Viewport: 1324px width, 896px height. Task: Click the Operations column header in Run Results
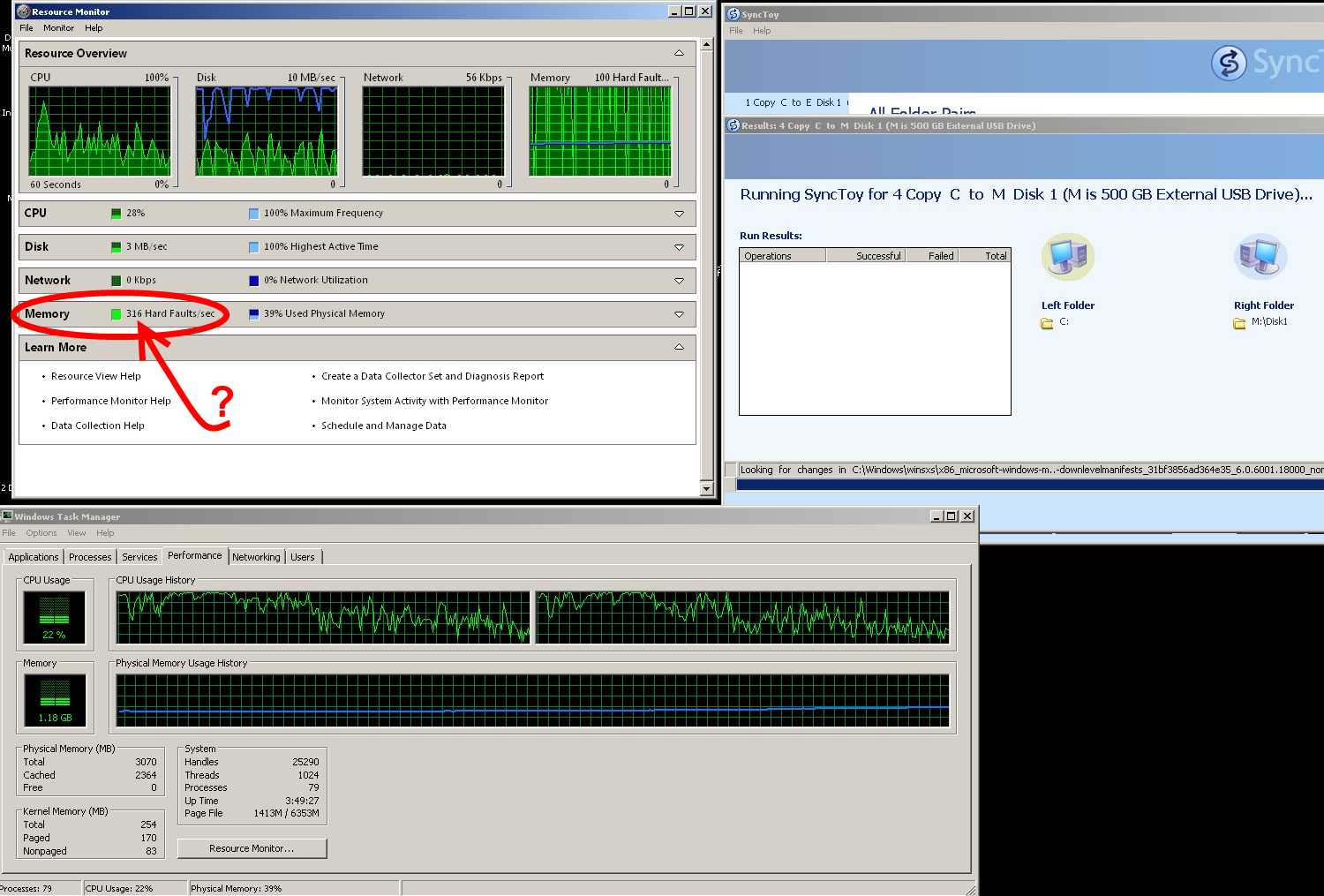782,256
